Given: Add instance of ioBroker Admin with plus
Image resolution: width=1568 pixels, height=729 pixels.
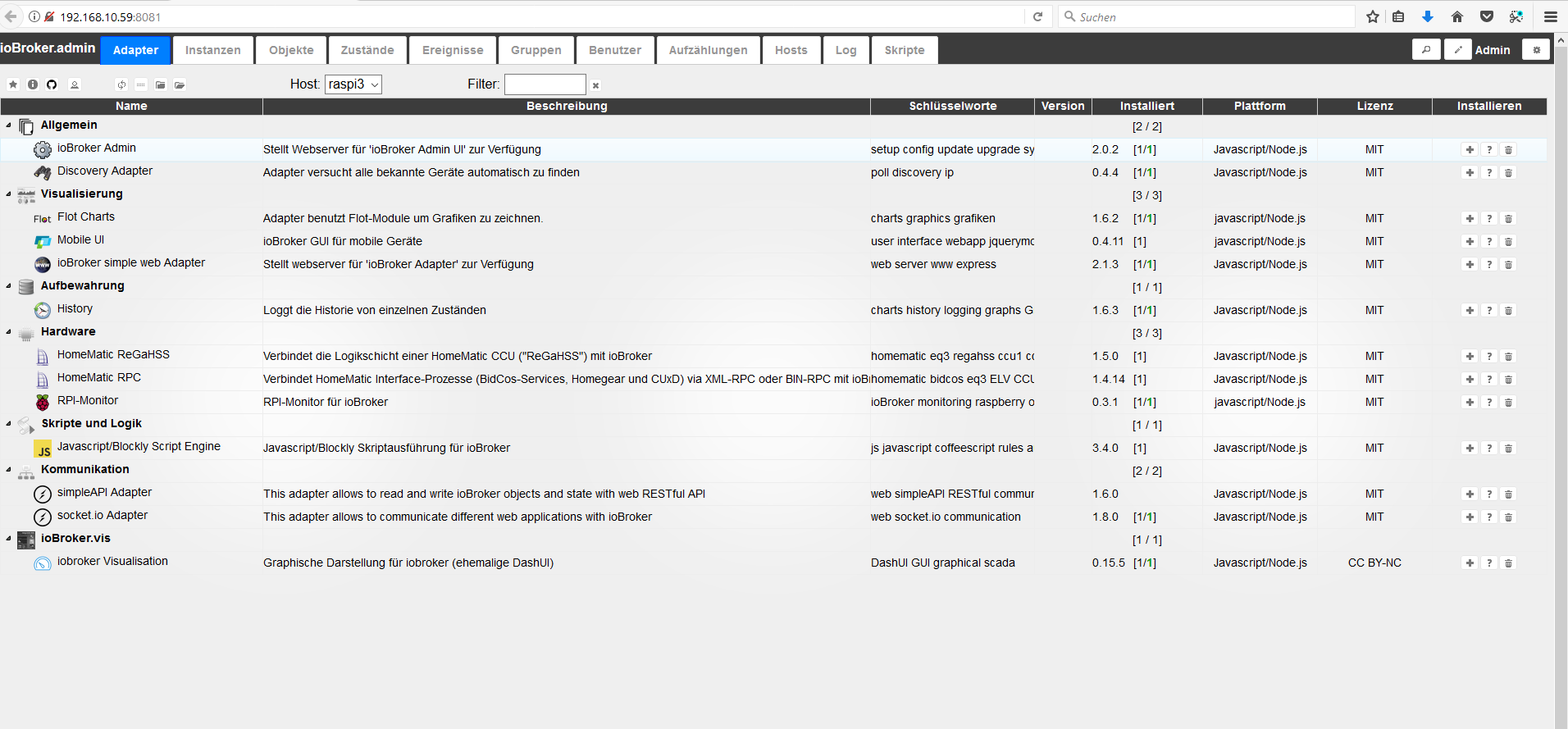Looking at the screenshot, I should (1470, 149).
